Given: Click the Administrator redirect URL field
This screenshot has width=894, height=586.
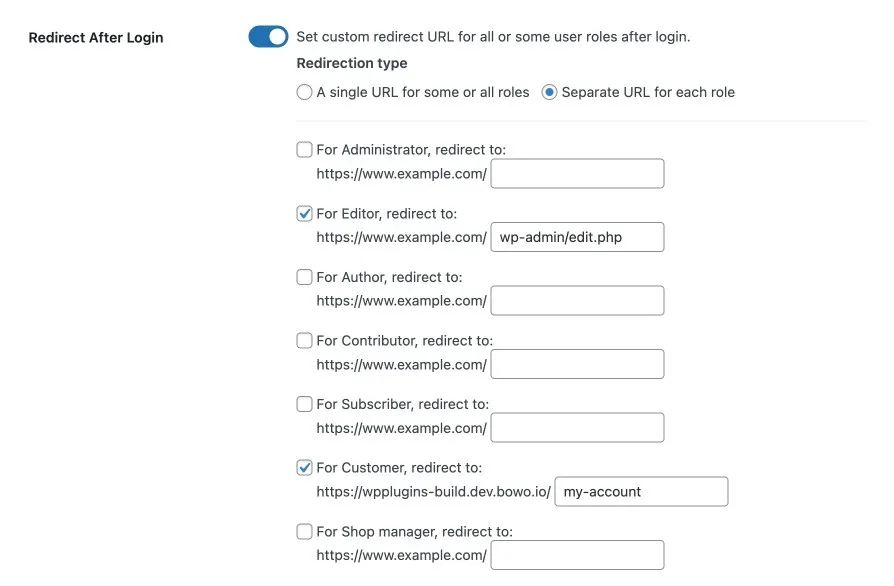Looking at the screenshot, I should (x=577, y=173).
